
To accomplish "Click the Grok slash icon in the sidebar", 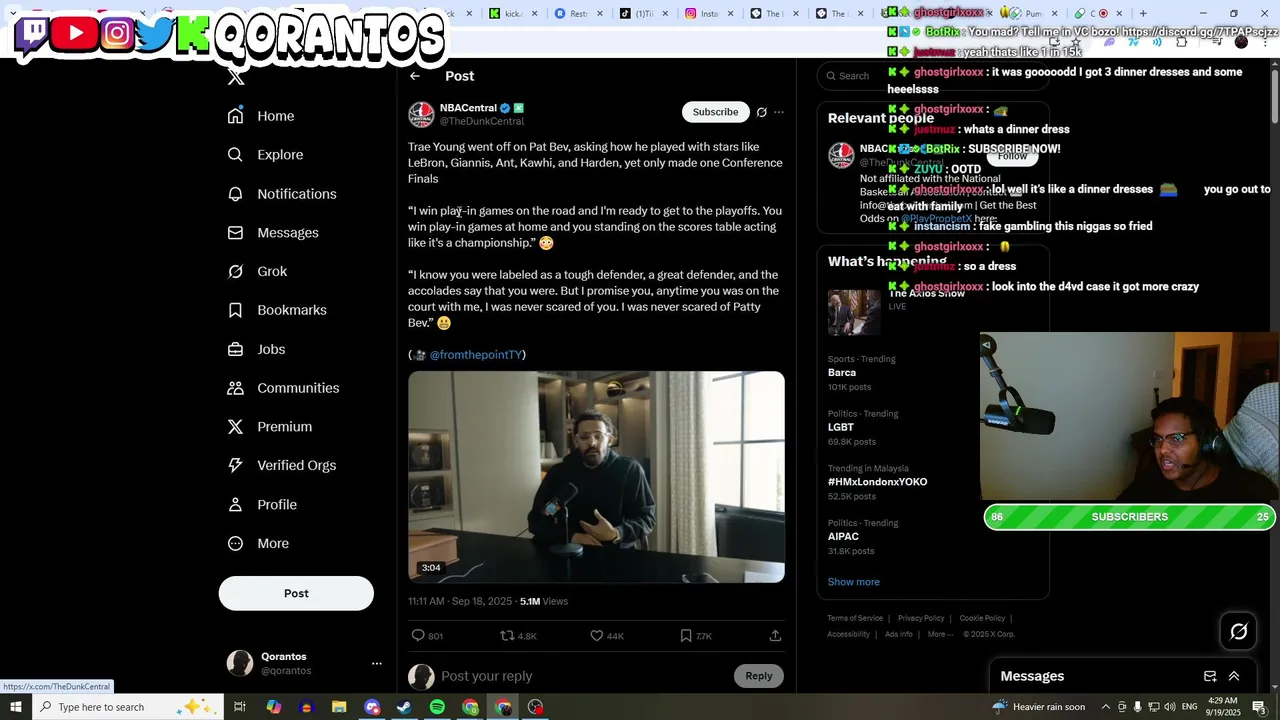I will pyautogui.click(x=235, y=272).
